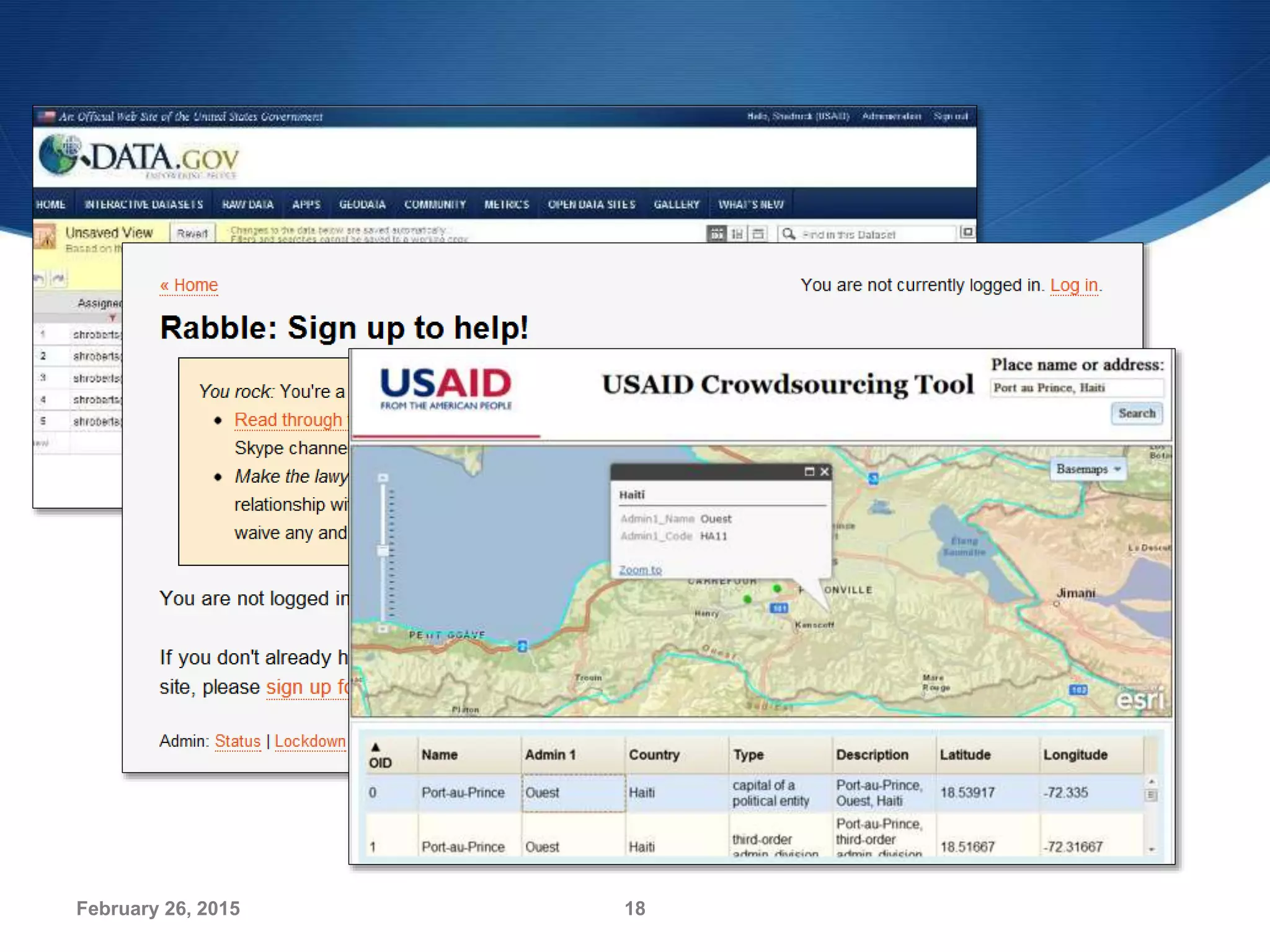The image size is (1270, 952).
Task: Click the map zoom slider handle
Action: [383, 550]
